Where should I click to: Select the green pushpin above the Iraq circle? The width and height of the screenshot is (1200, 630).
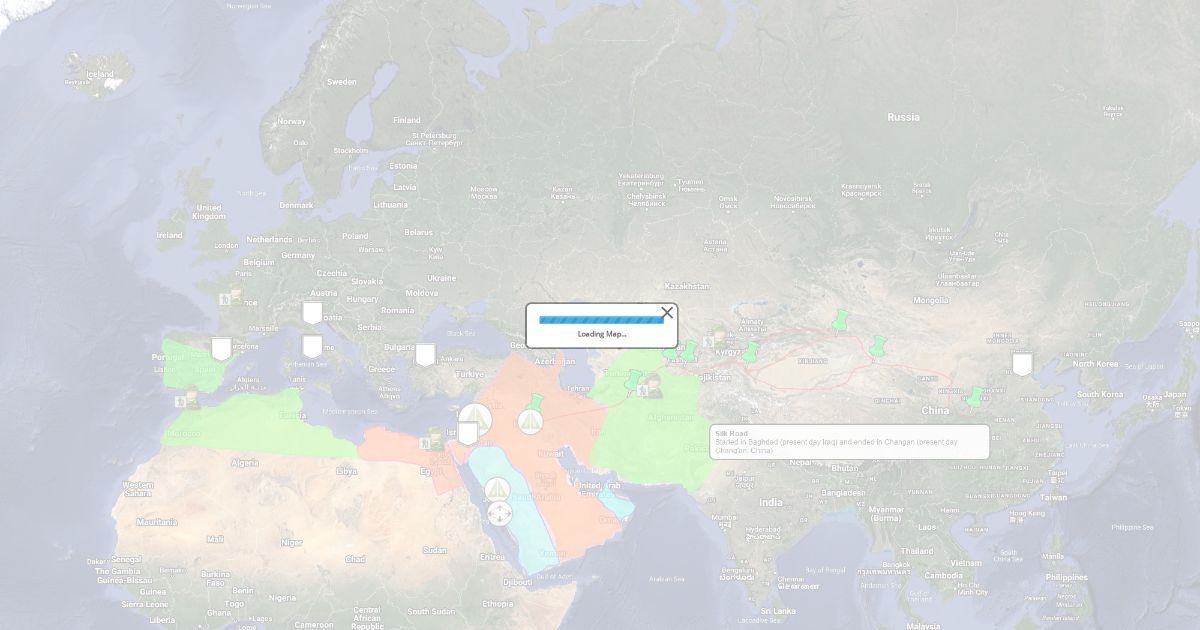(x=534, y=404)
